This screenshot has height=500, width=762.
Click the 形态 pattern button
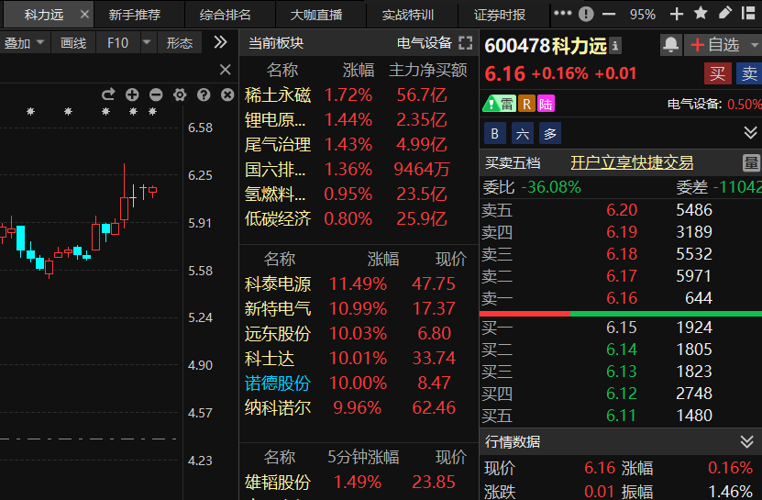tap(179, 43)
